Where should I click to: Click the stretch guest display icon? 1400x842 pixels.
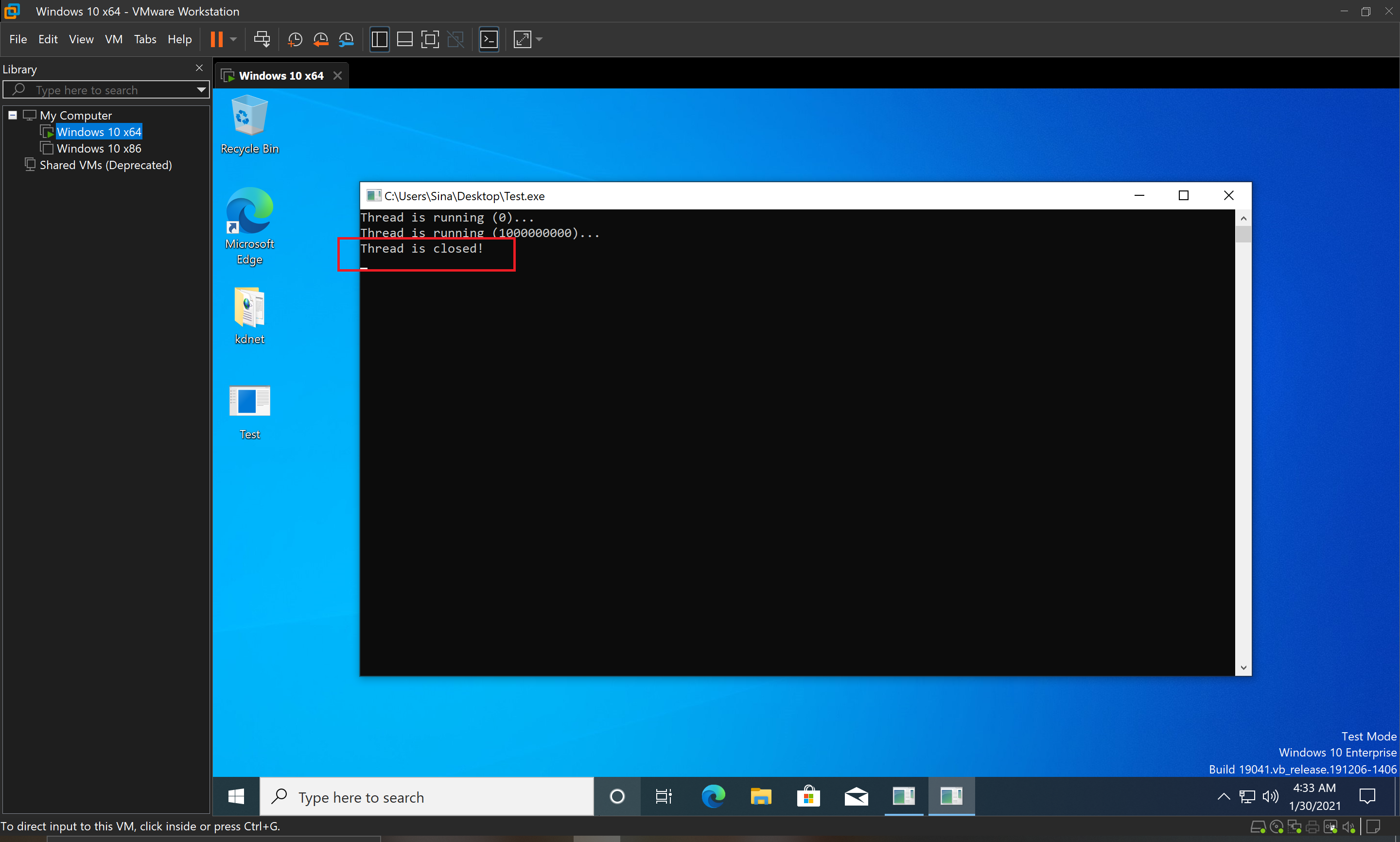click(522, 39)
